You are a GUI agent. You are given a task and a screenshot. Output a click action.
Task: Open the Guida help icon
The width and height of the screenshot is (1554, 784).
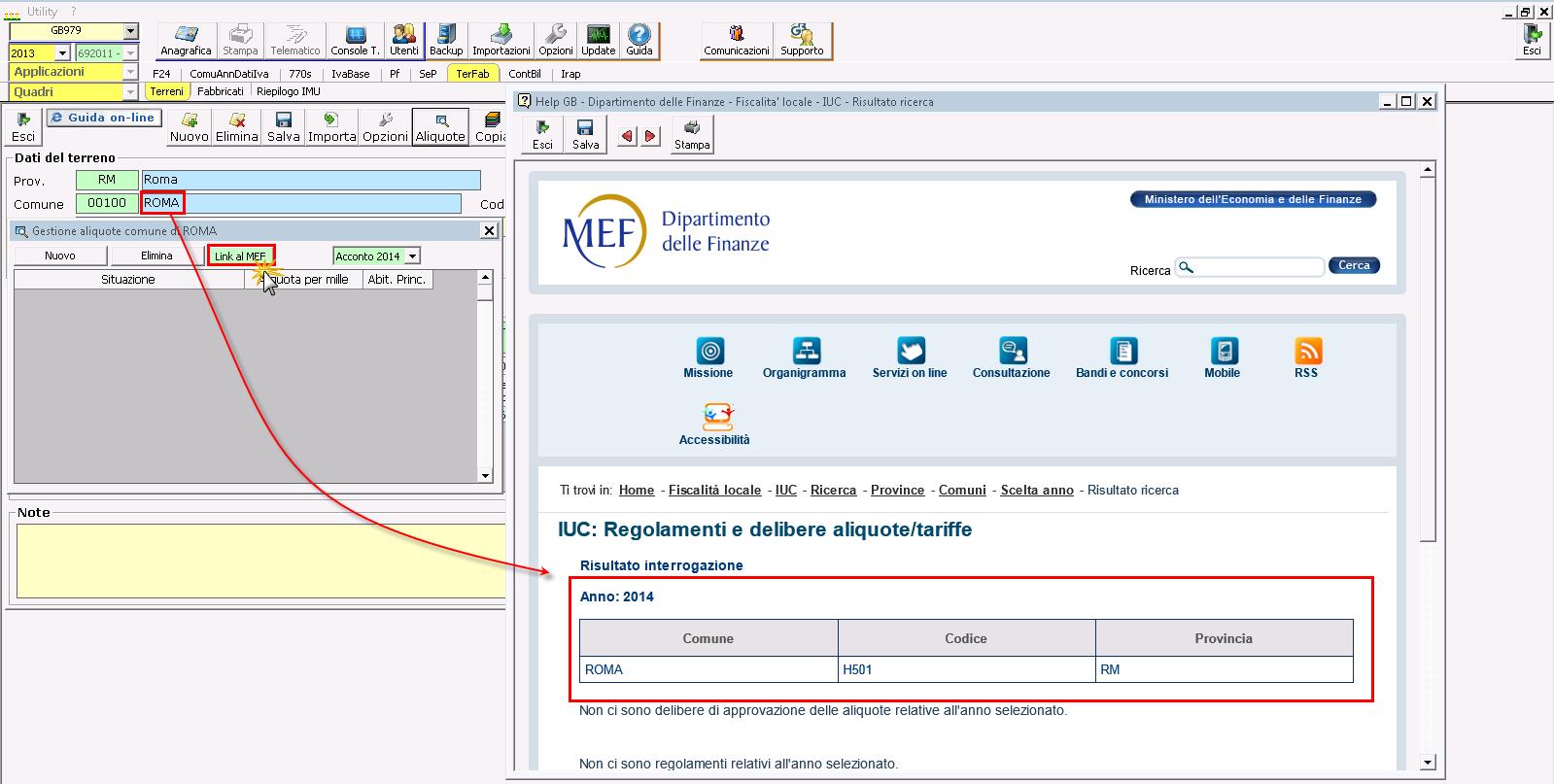click(x=639, y=41)
